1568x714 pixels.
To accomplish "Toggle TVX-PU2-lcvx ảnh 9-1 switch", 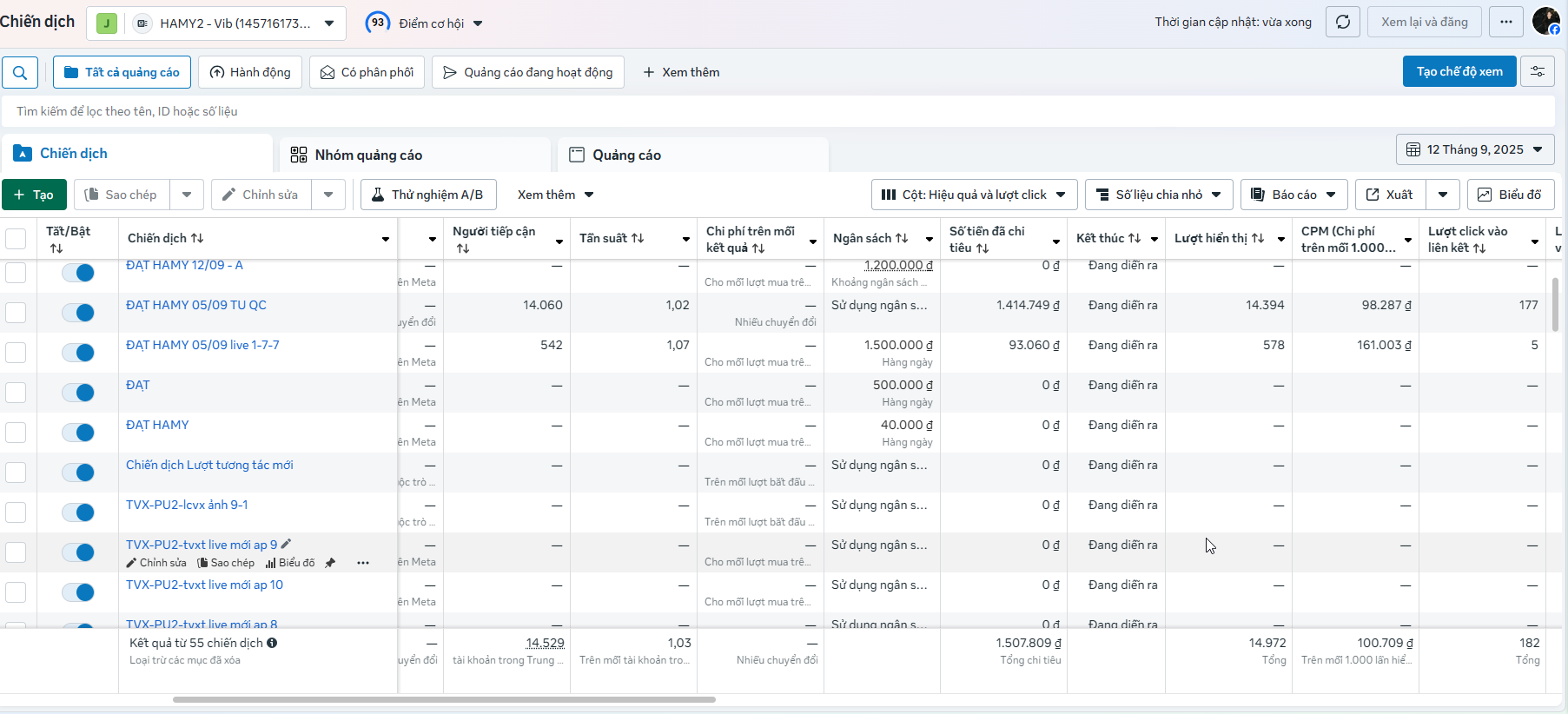I will point(78,512).
